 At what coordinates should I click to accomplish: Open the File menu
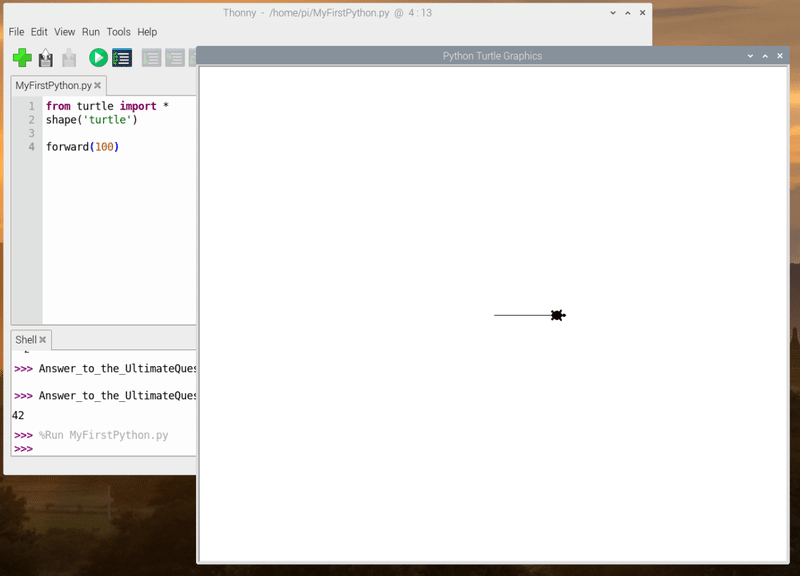point(16,32)
